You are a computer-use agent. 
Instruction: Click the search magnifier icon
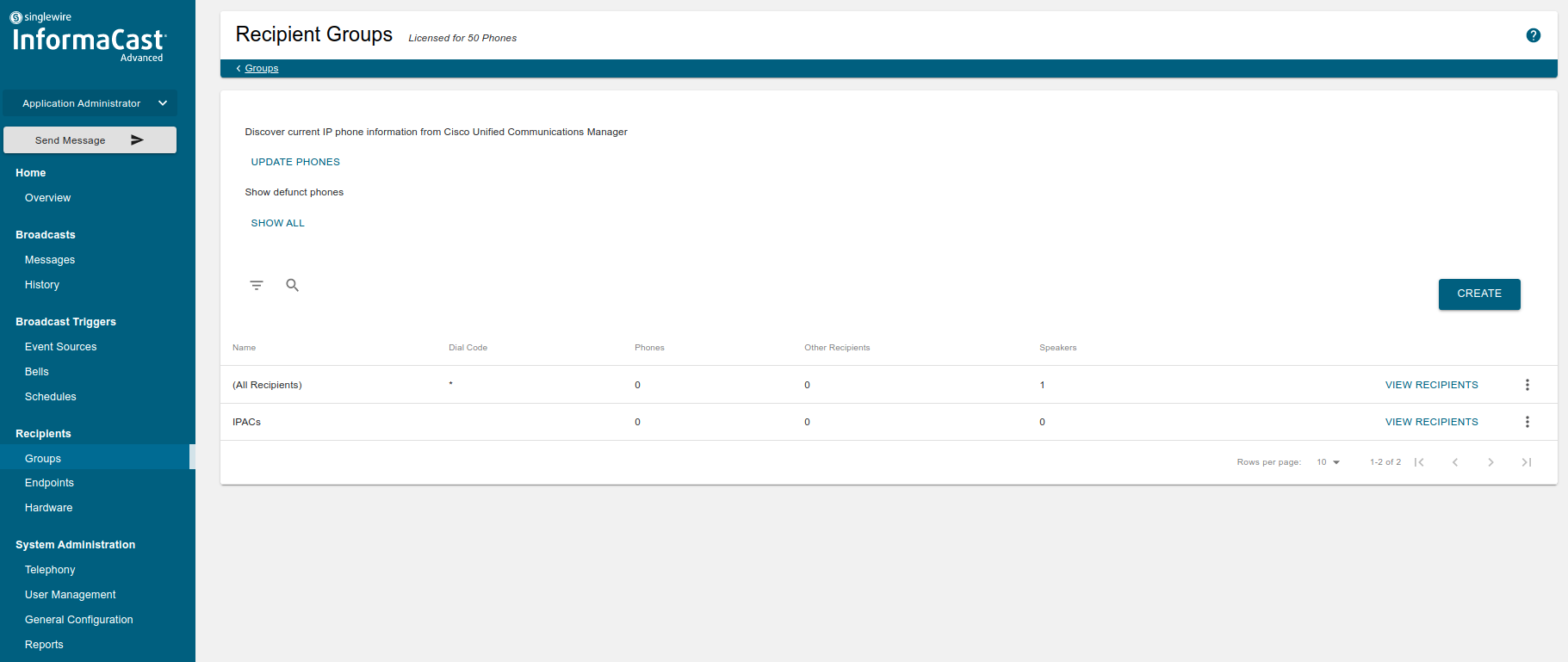point(293,285)
